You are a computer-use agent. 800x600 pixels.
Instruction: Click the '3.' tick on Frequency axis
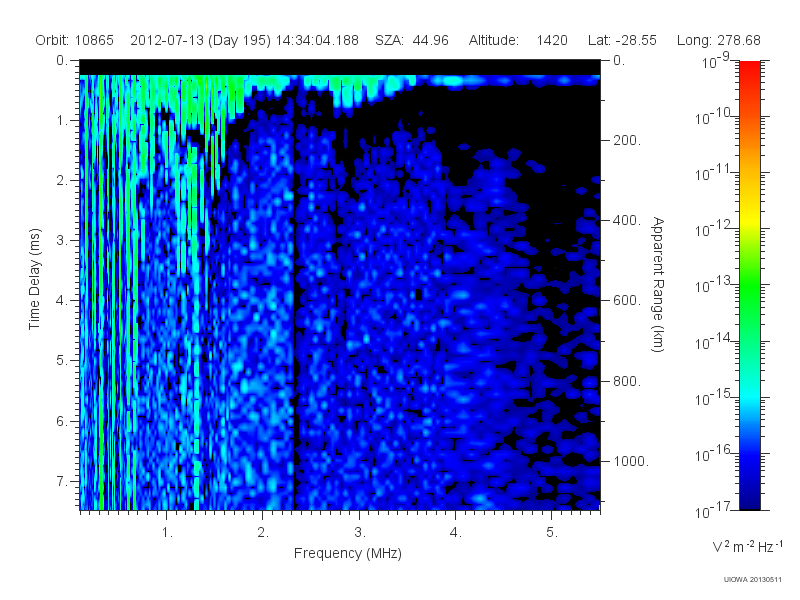[x=360, y=533]
